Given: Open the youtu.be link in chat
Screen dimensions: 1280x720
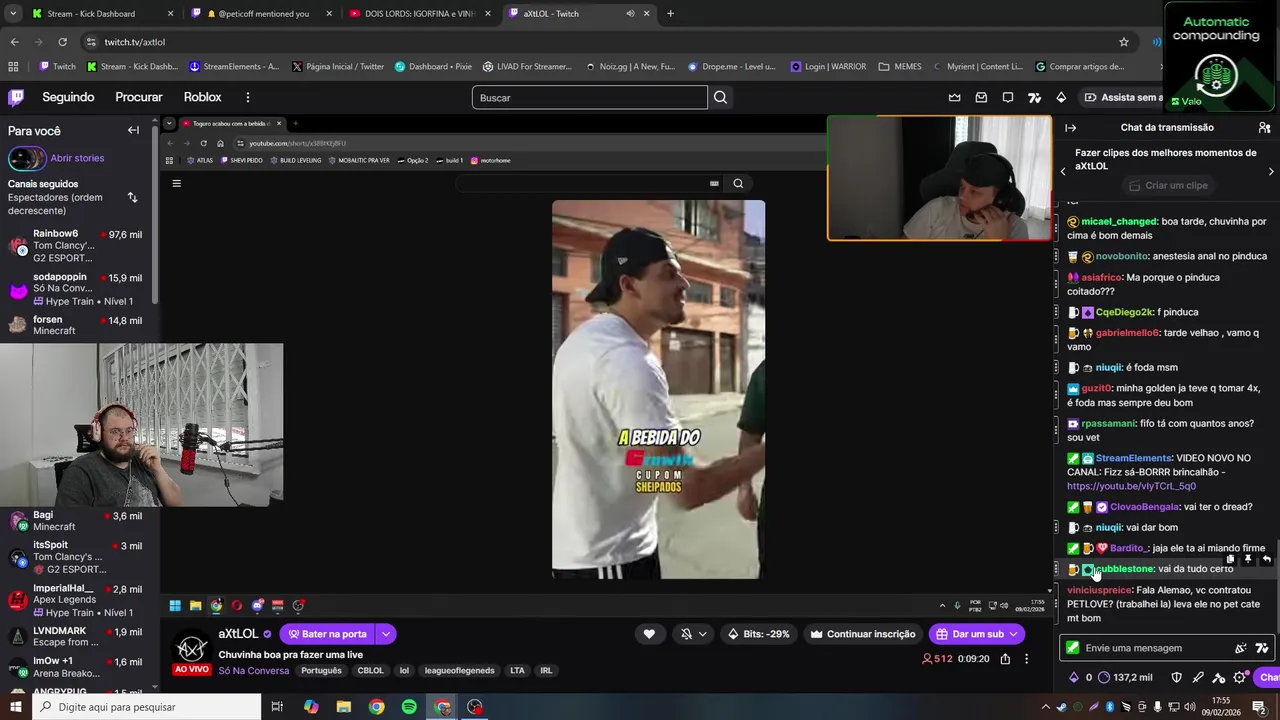Looking at the screenshot, I should (x=1131, y=486).
